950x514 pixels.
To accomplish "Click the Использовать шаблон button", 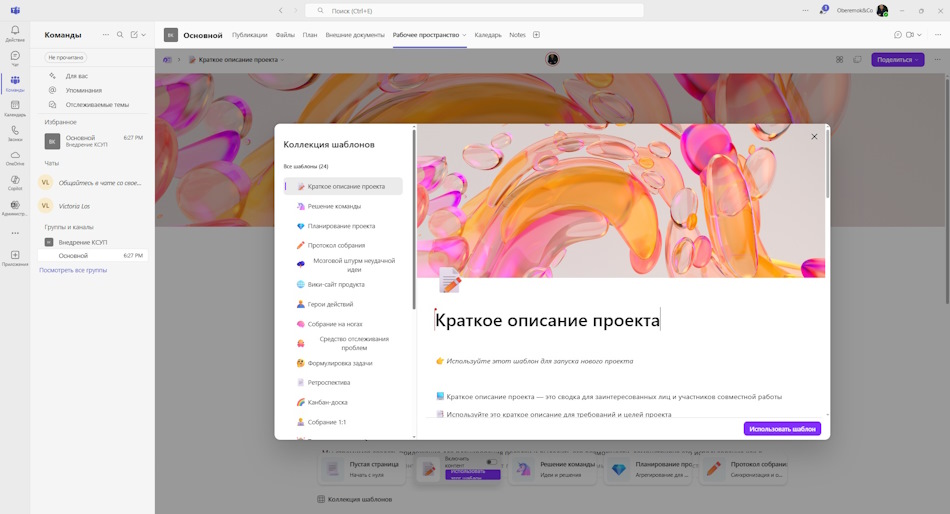I will coord(782,429).
